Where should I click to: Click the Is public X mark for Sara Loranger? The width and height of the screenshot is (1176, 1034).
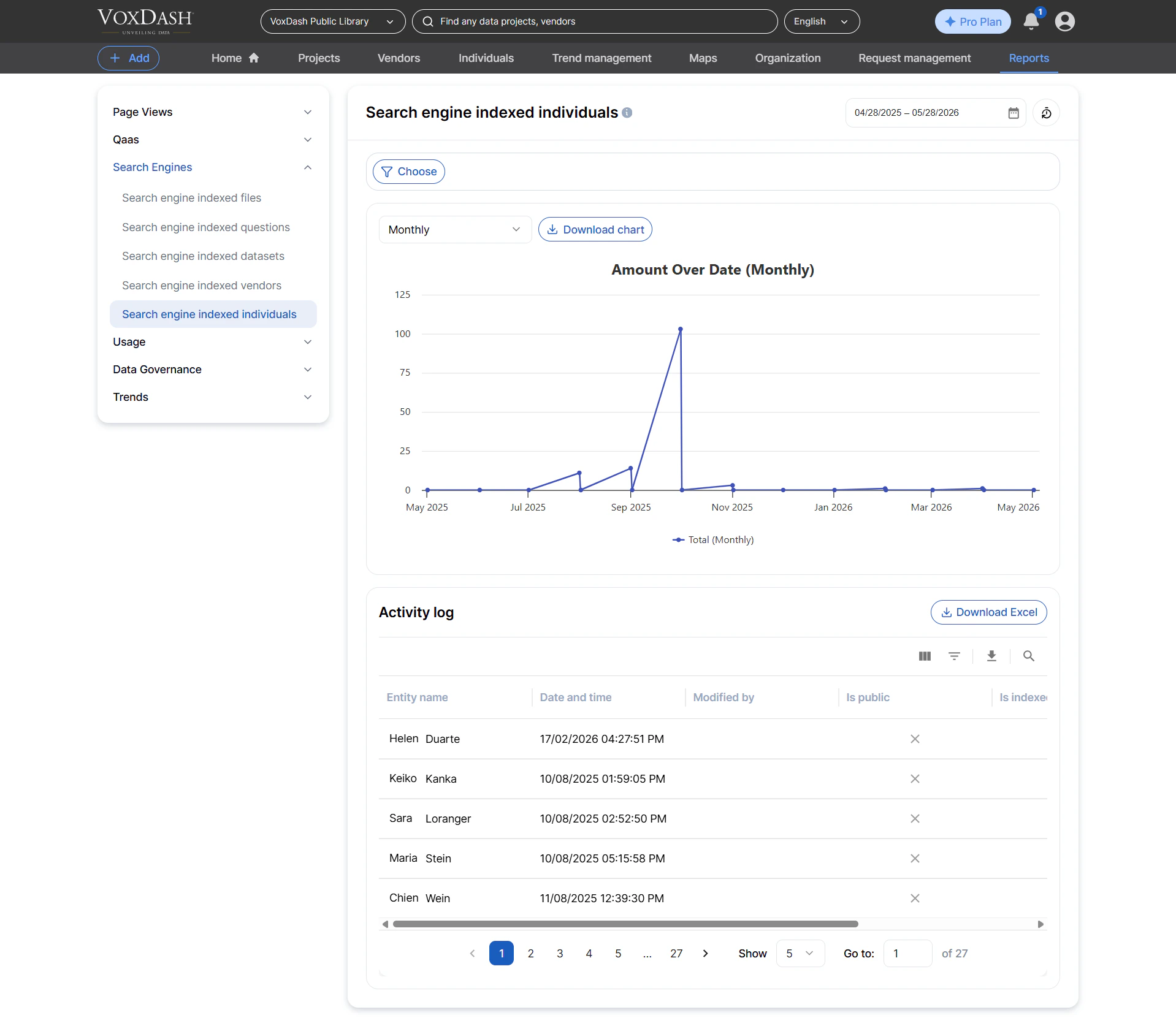(915, 819)
